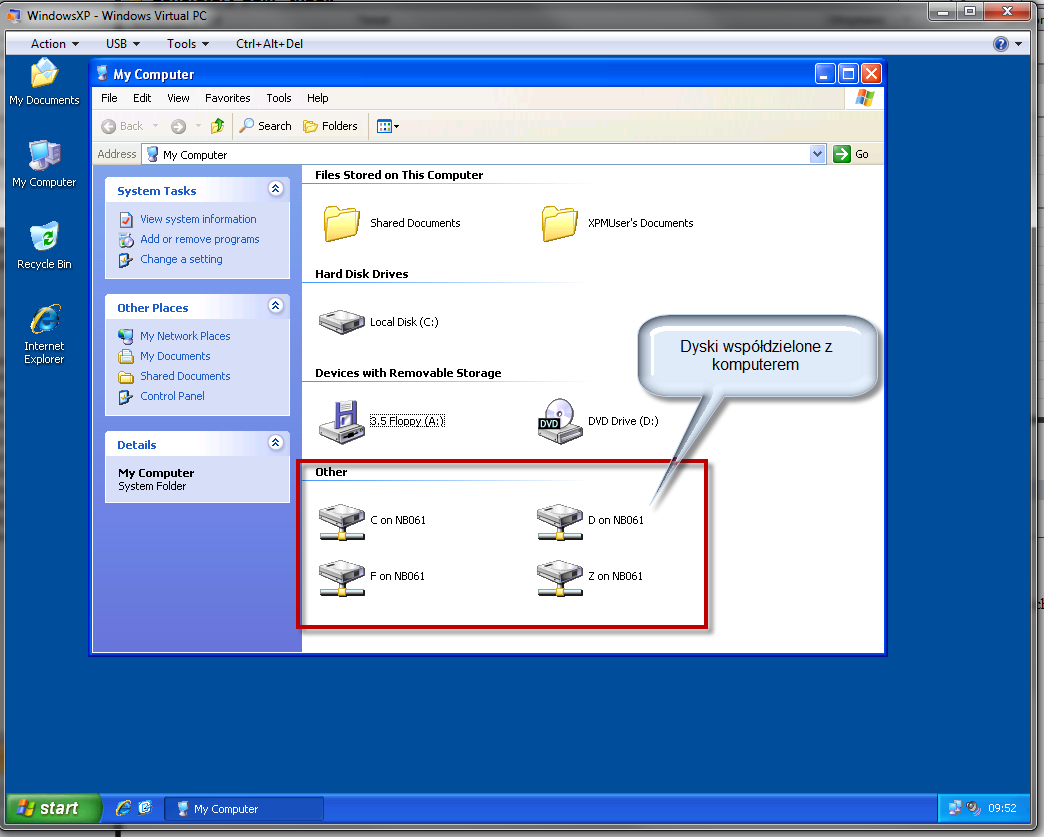Click the Windows XP start button

coord(53,808)
